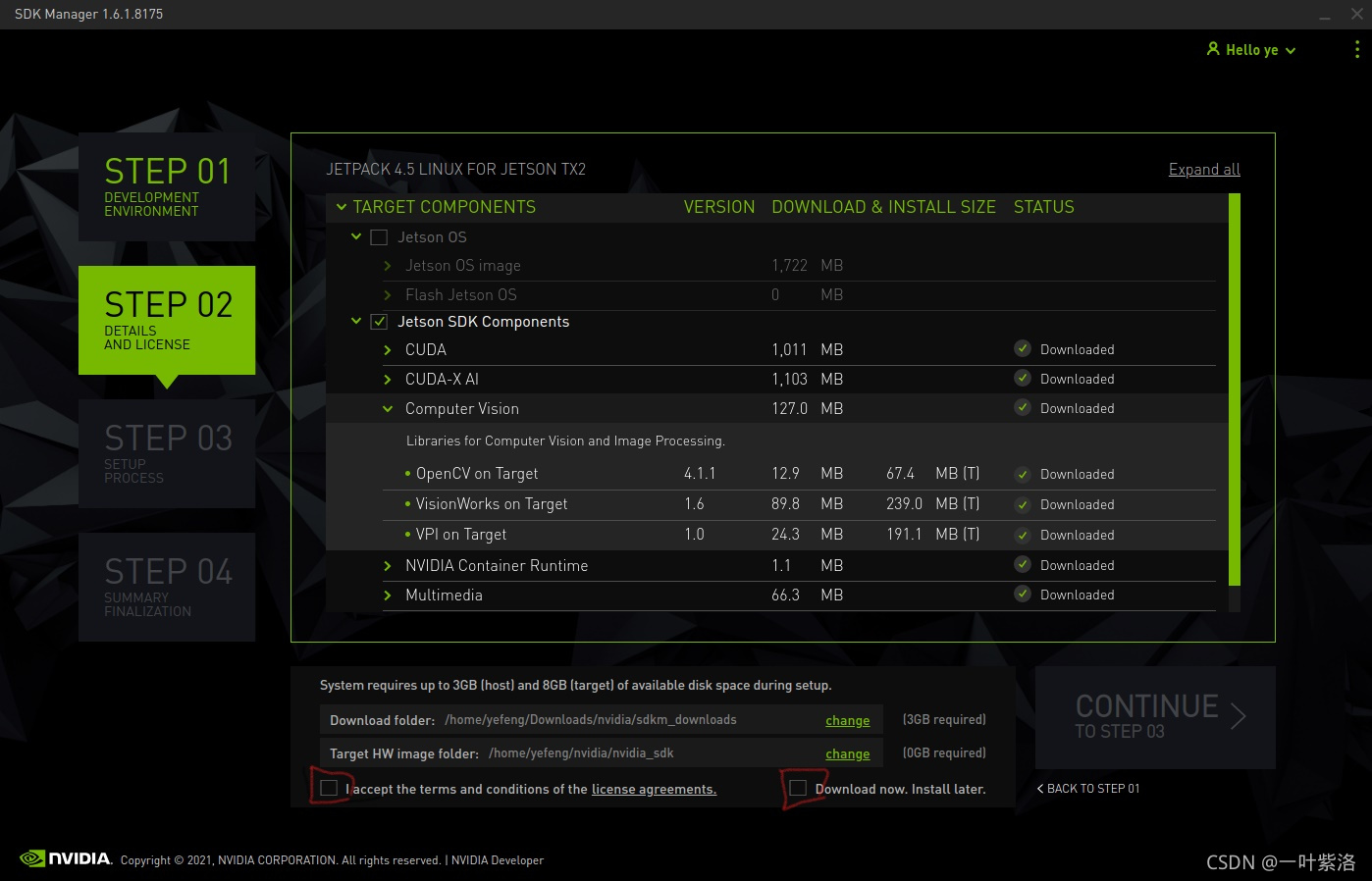
Task: Toggle the Jetson OS checkbox
Action: tap(379, 237)
